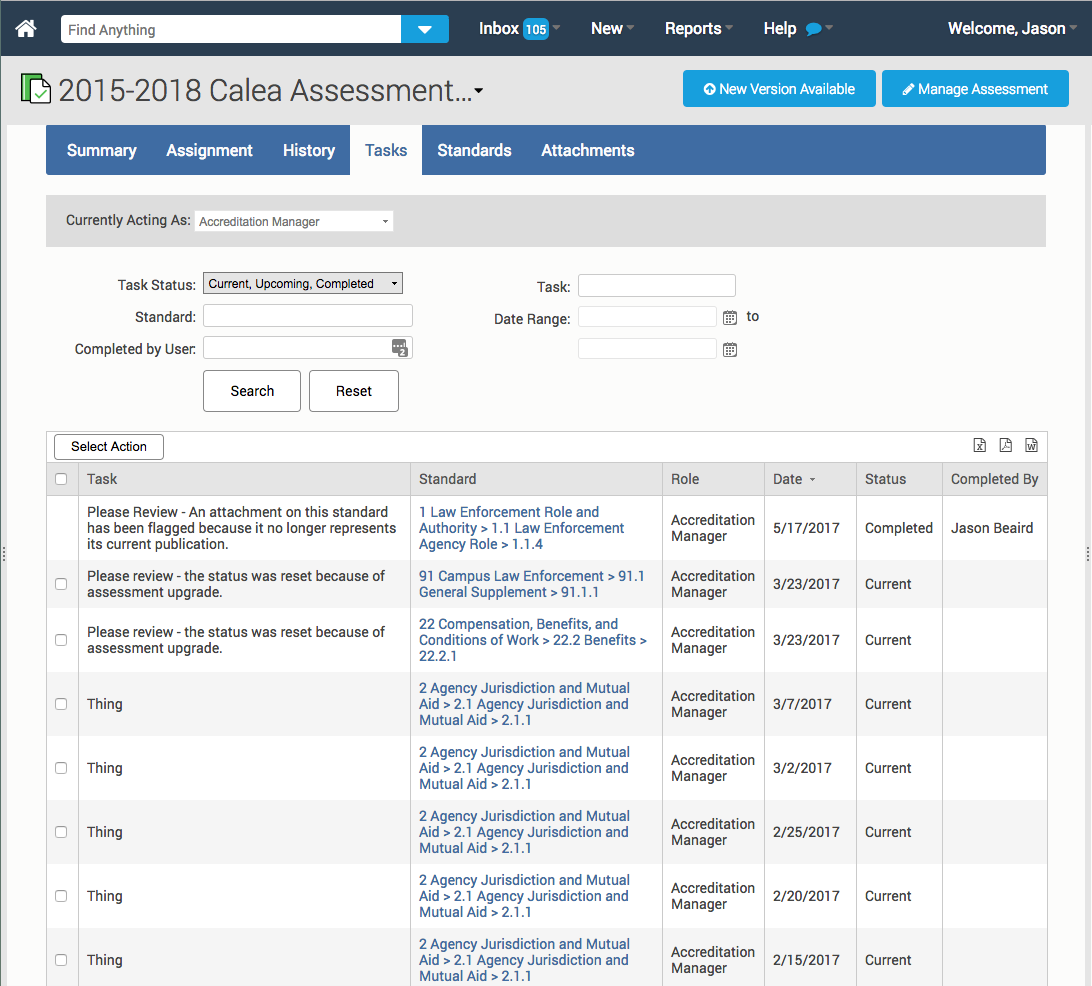Screen dimensions: 1092x986
Task: Switch to the Standards tab
Action: coord(474,150)
